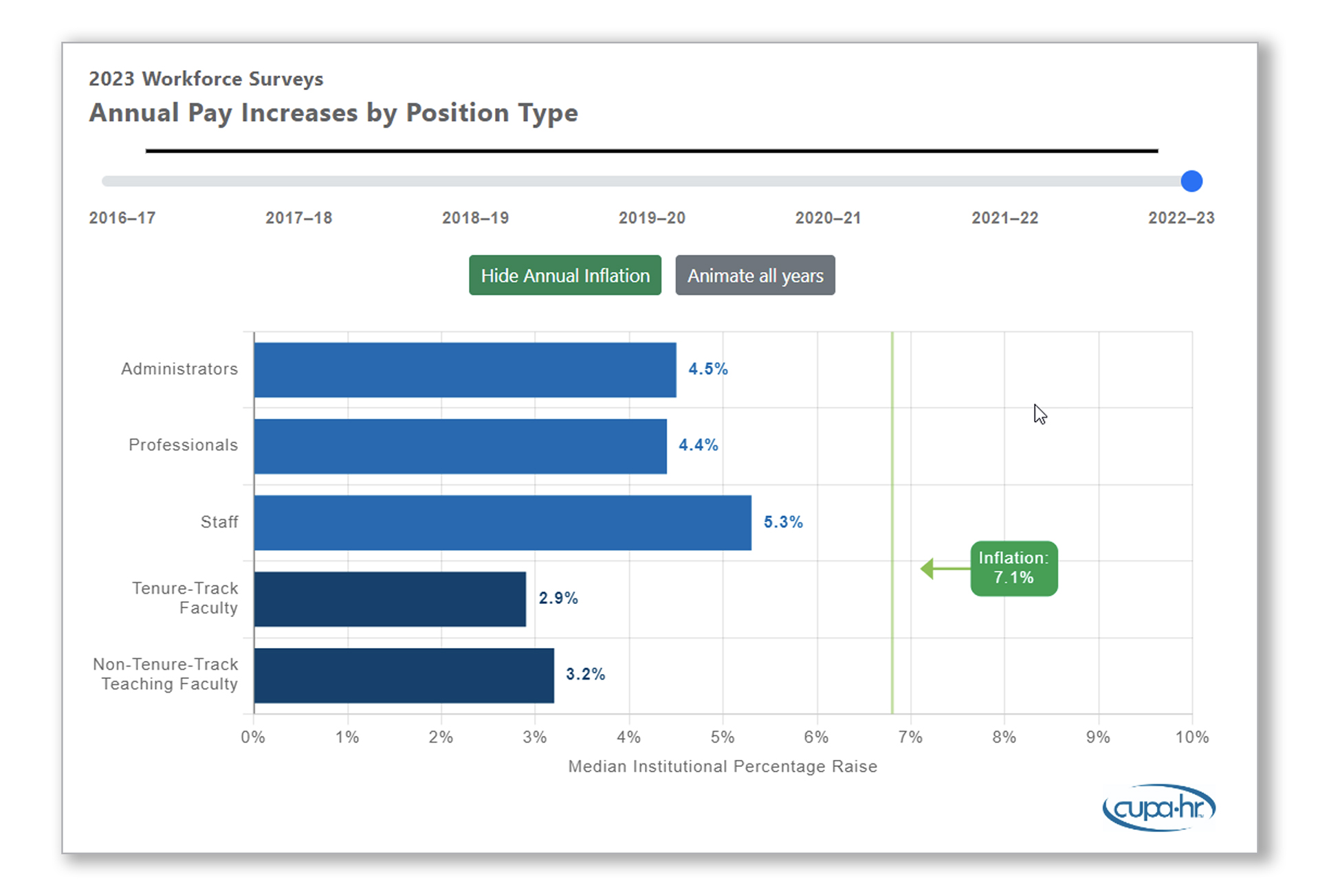The height and width of the screenshot is (896, 1320).
Task: Jump to the 2018–19 survey year
Action: (475, 218)
